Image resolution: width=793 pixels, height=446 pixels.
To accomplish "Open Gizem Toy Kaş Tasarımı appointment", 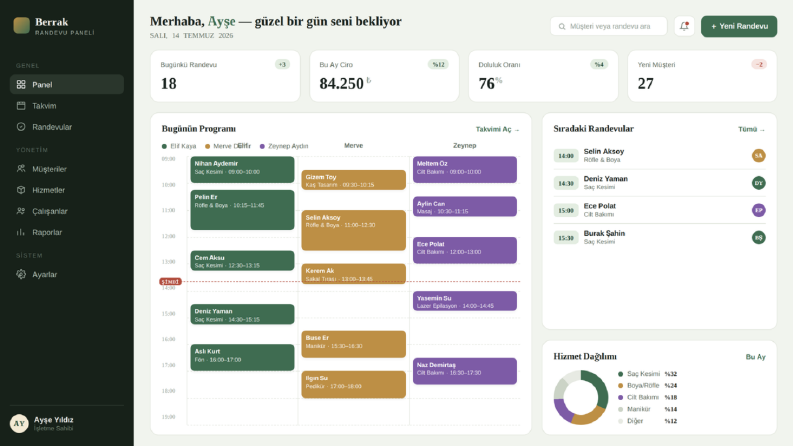I will (354, 180).
